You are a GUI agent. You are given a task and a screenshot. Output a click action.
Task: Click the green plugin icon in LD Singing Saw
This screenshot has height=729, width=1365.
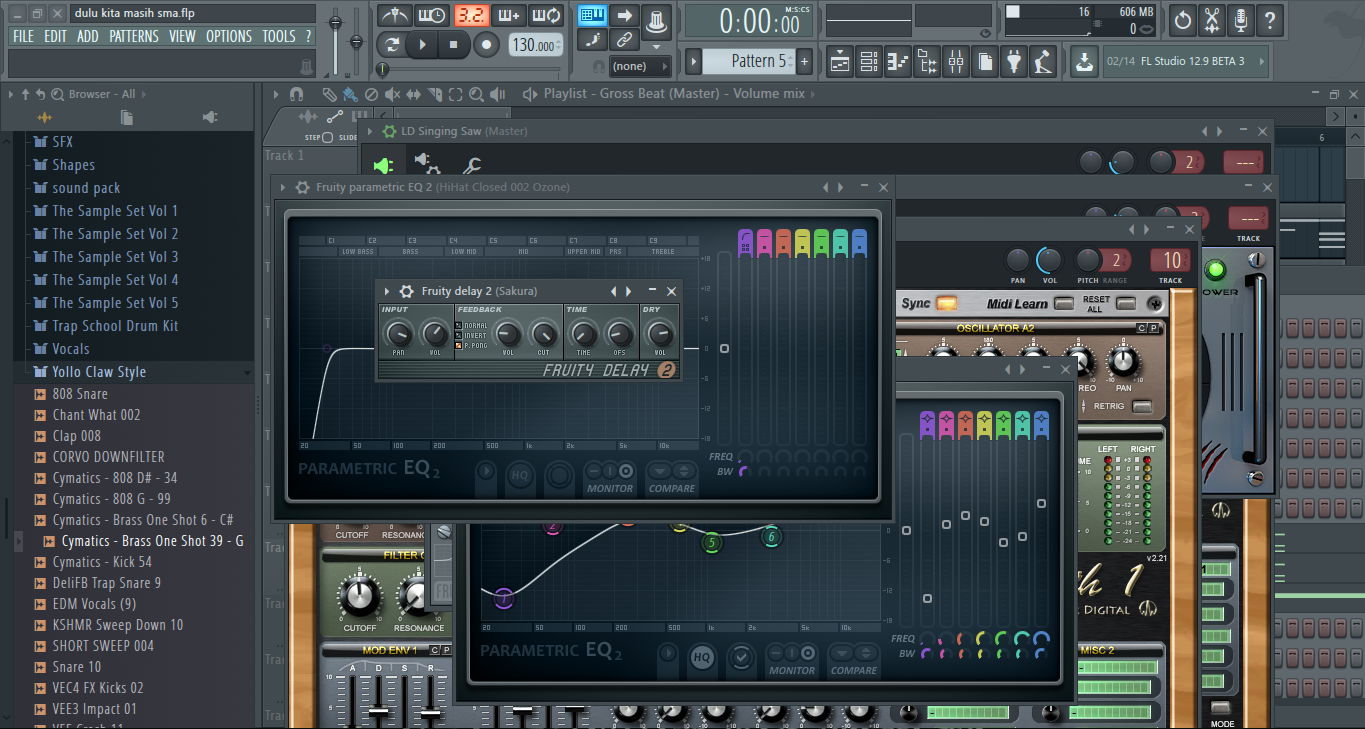click(x=383, y=165)
